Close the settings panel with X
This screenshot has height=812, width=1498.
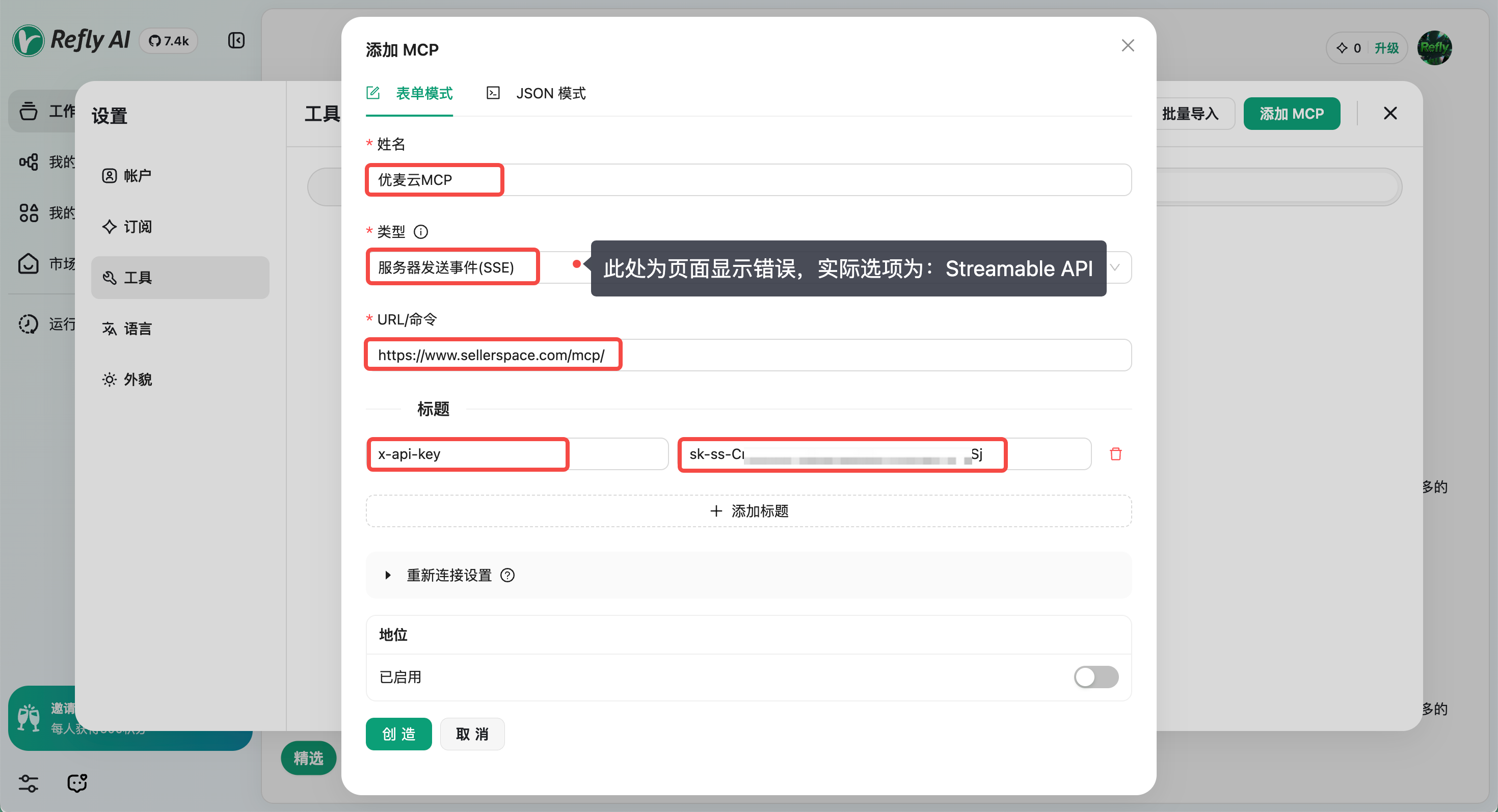1390,113
